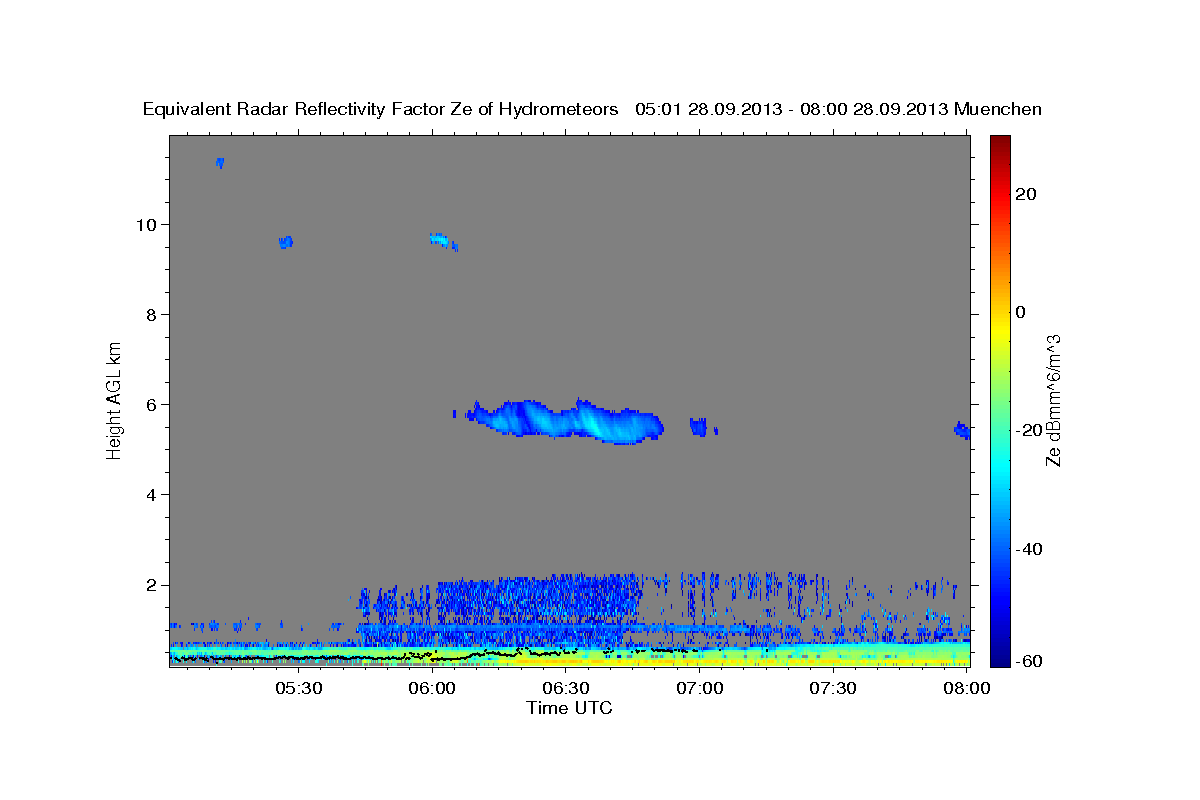This screenshot has height=800, width=1200.
Task: Click the '06:30' time tick label
Action: [x=566, y=689]
